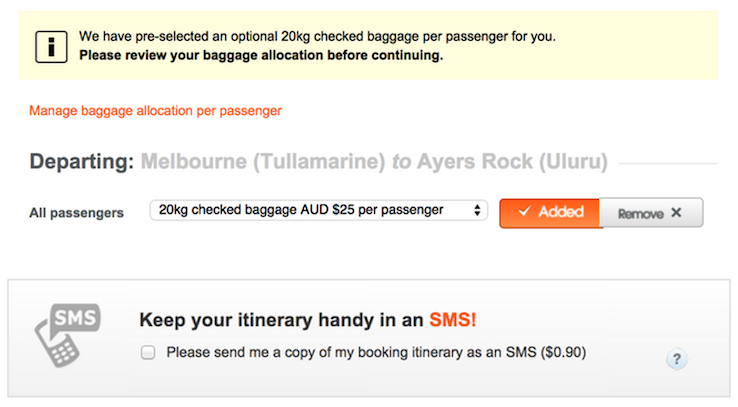Image resolution: width=738 pixels, height=407 pixels.
Task: Click the up-down arrows on baggage select
Action: click(x=477, y=211)
